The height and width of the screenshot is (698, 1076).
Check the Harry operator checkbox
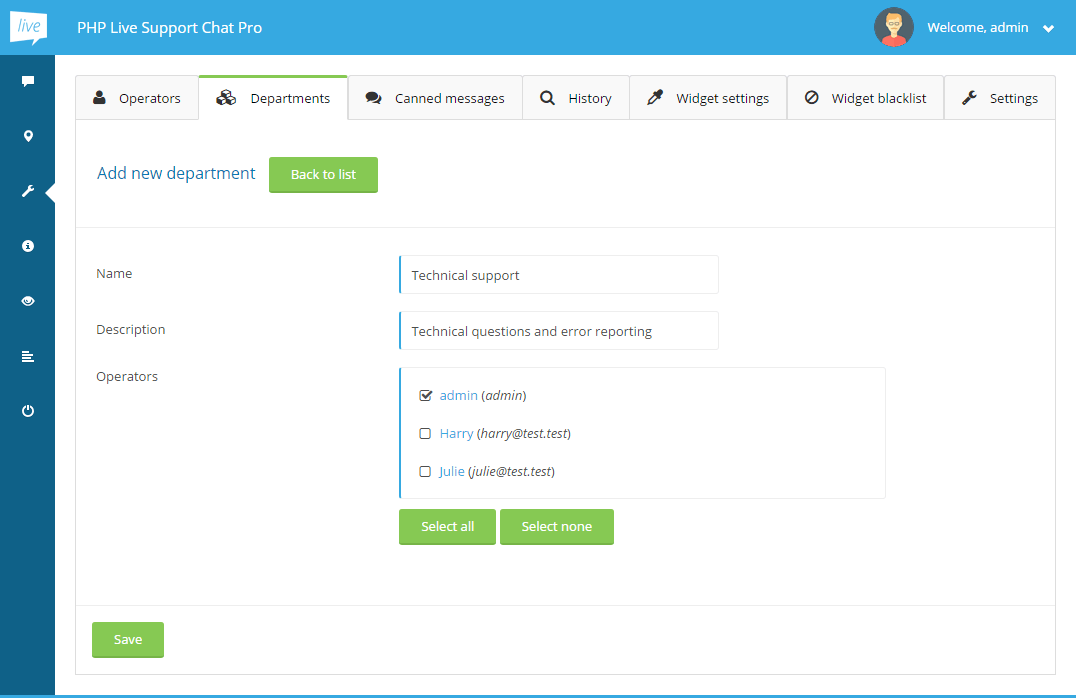point(425,434)
